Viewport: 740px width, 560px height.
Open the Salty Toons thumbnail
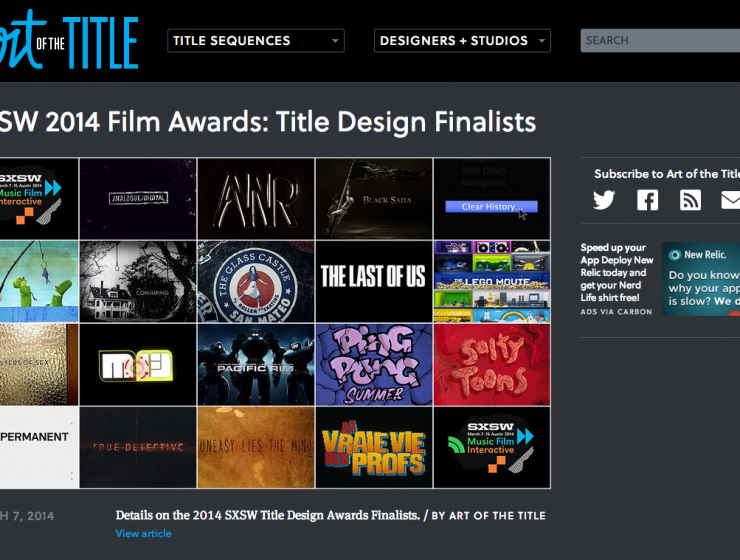491,364
